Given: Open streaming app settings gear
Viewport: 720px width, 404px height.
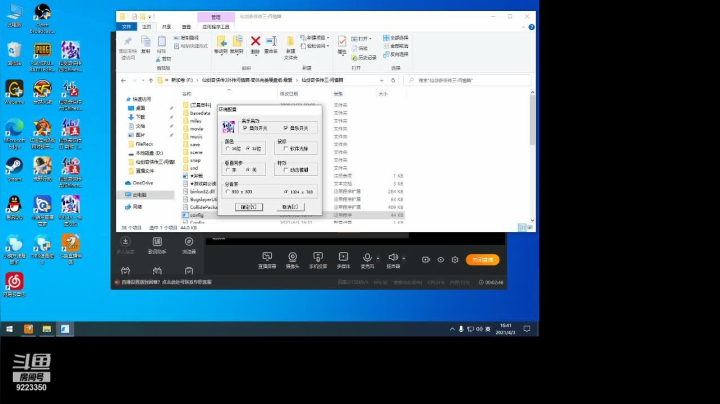Looking at the screenshot, I should point(455,259).
